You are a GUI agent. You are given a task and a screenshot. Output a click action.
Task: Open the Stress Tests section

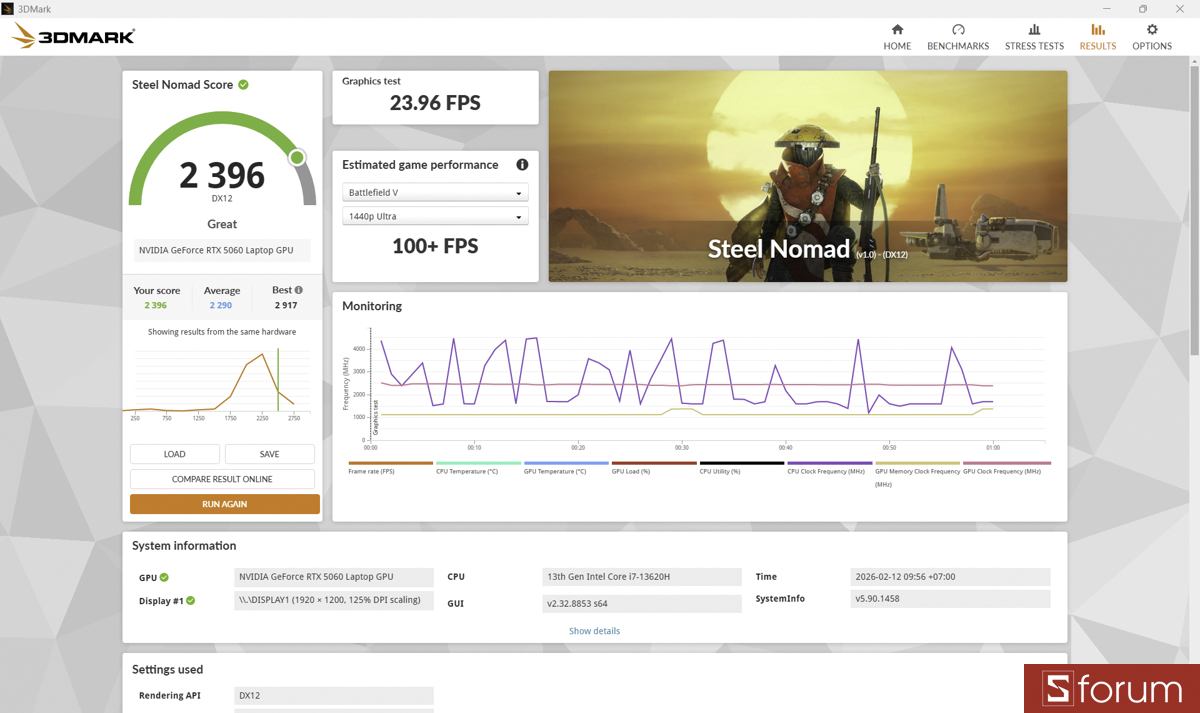pyautogui.click(x=1034, y=36)
